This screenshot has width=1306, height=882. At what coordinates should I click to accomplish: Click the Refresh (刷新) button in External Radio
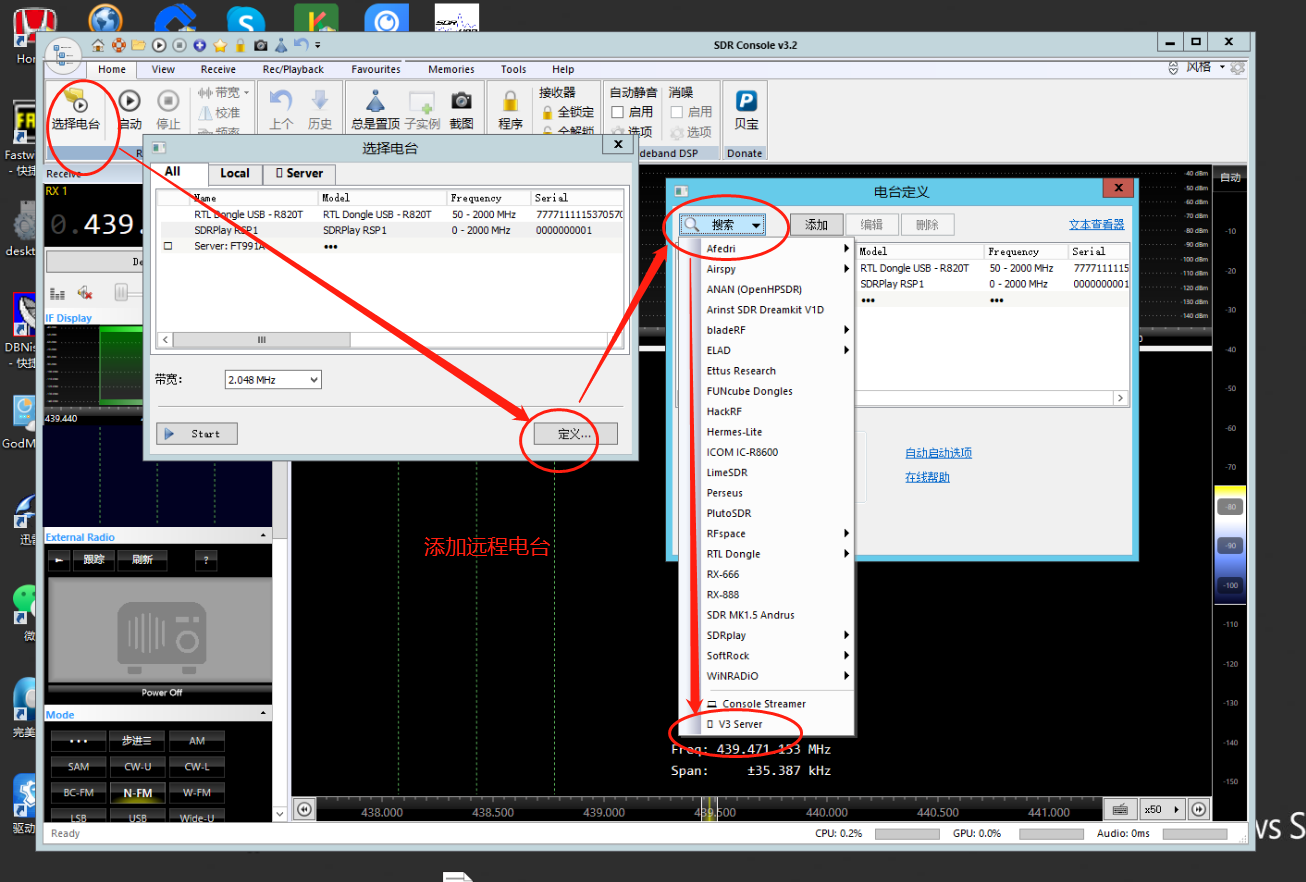[x=142, y=560]
